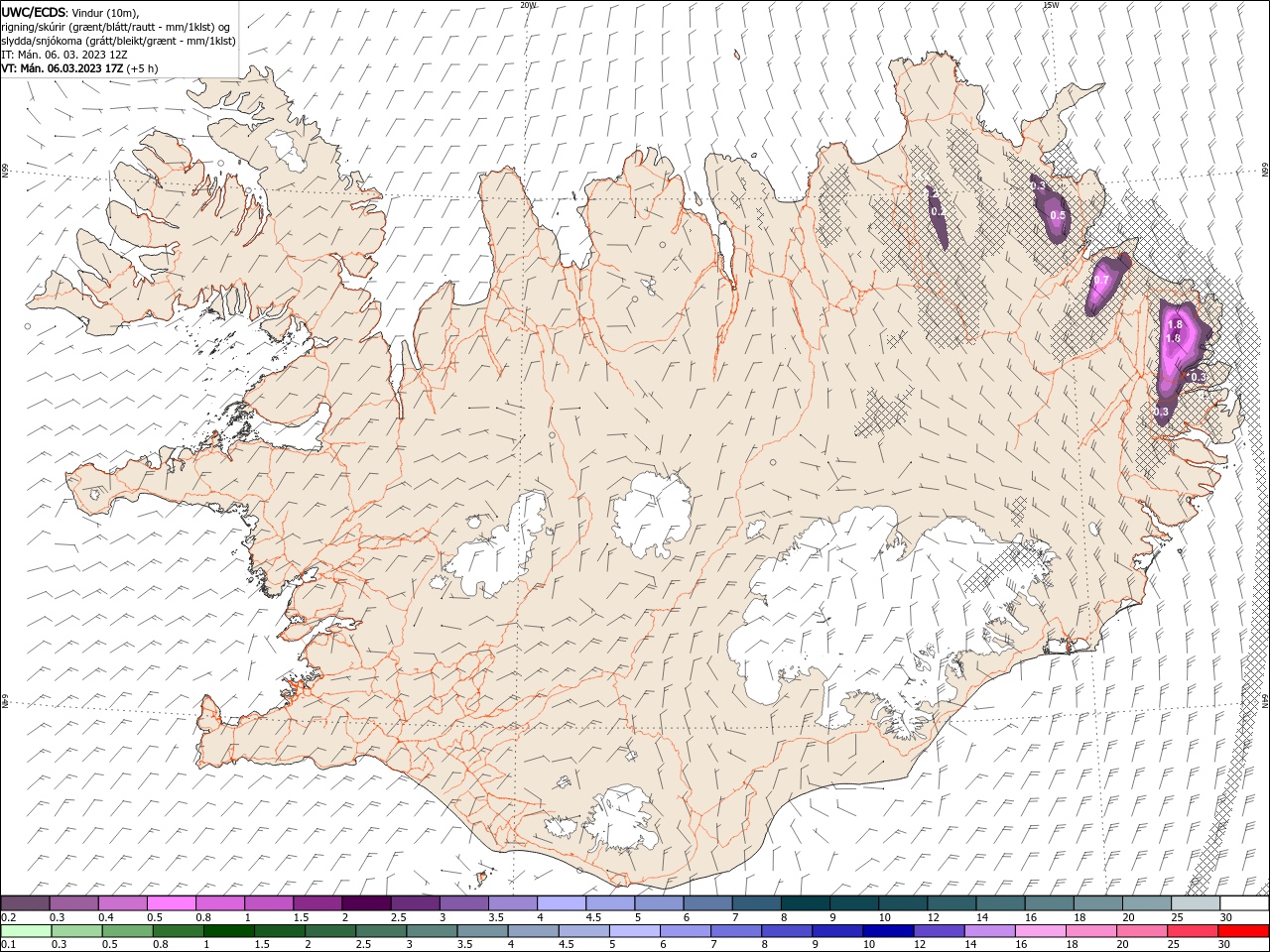
Task: Choose the deep blue swatch at 10 in lower legend
Action: click(x=888, y=931)
